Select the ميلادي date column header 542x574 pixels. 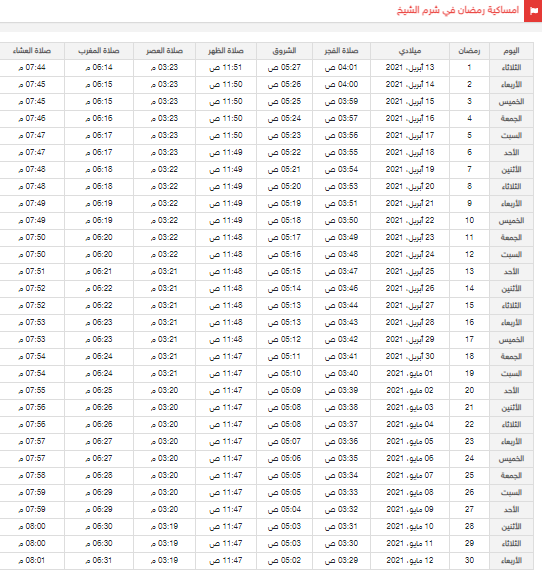coord(410,51)
